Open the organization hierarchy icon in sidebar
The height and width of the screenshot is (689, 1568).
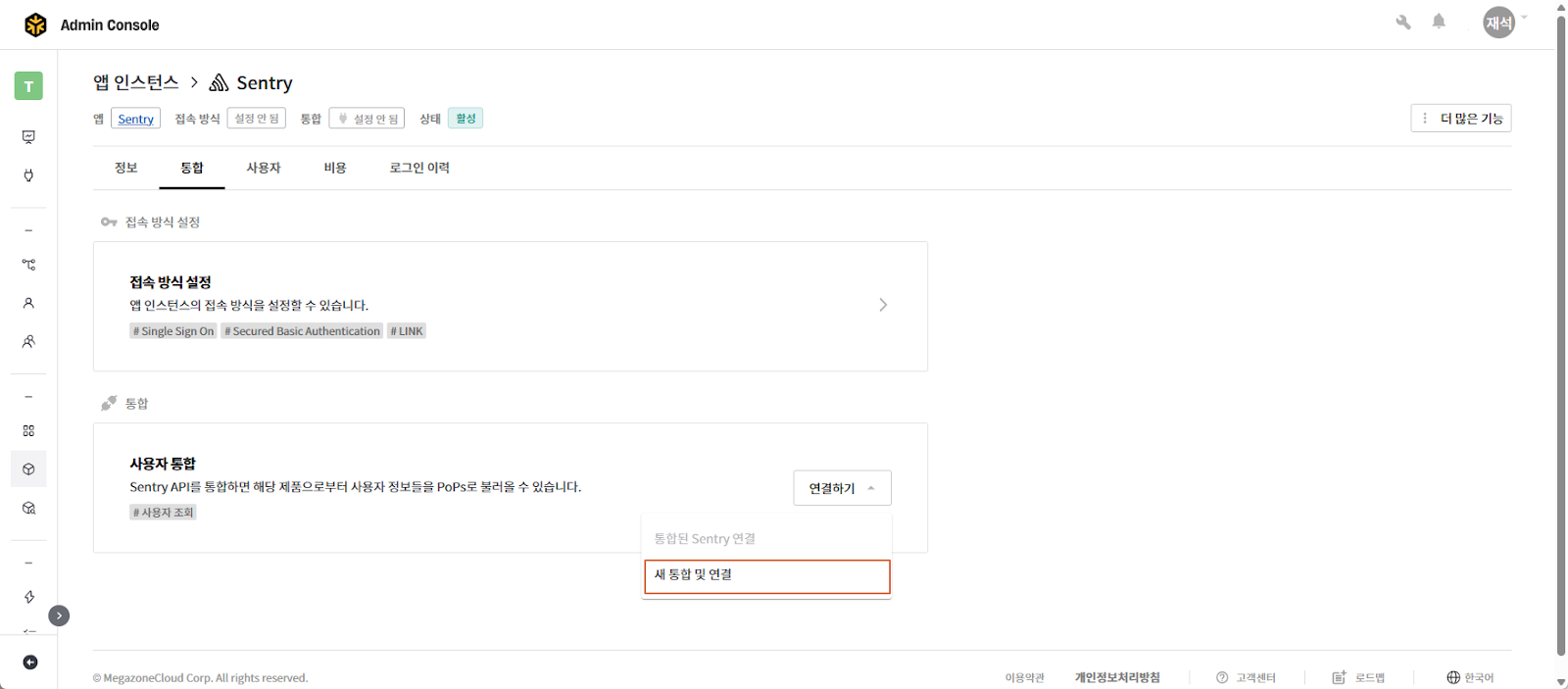pyautogui.click(x=28, y=265)
